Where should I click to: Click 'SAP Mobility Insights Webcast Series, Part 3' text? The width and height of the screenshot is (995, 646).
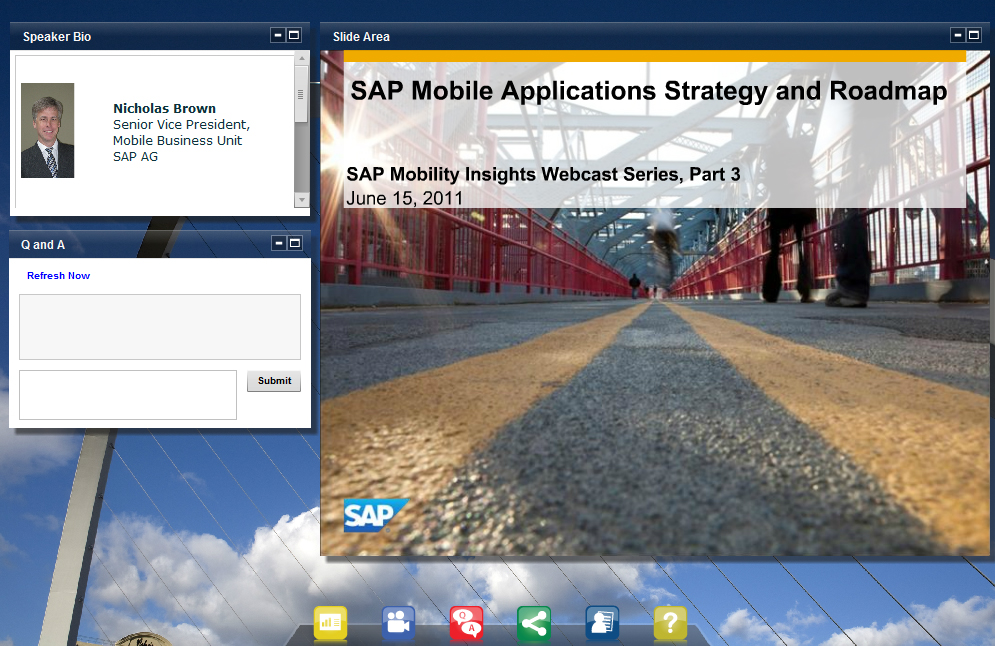[543, 174]
